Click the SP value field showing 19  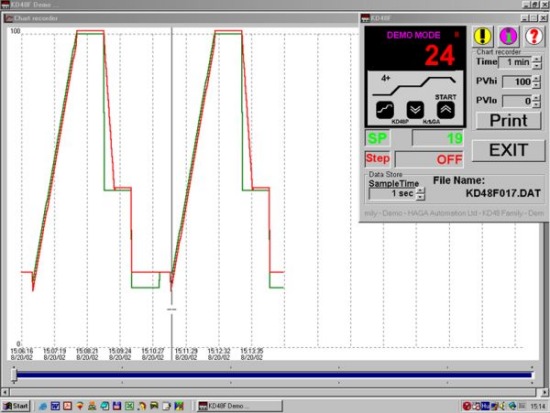click(x=437, y=138)
